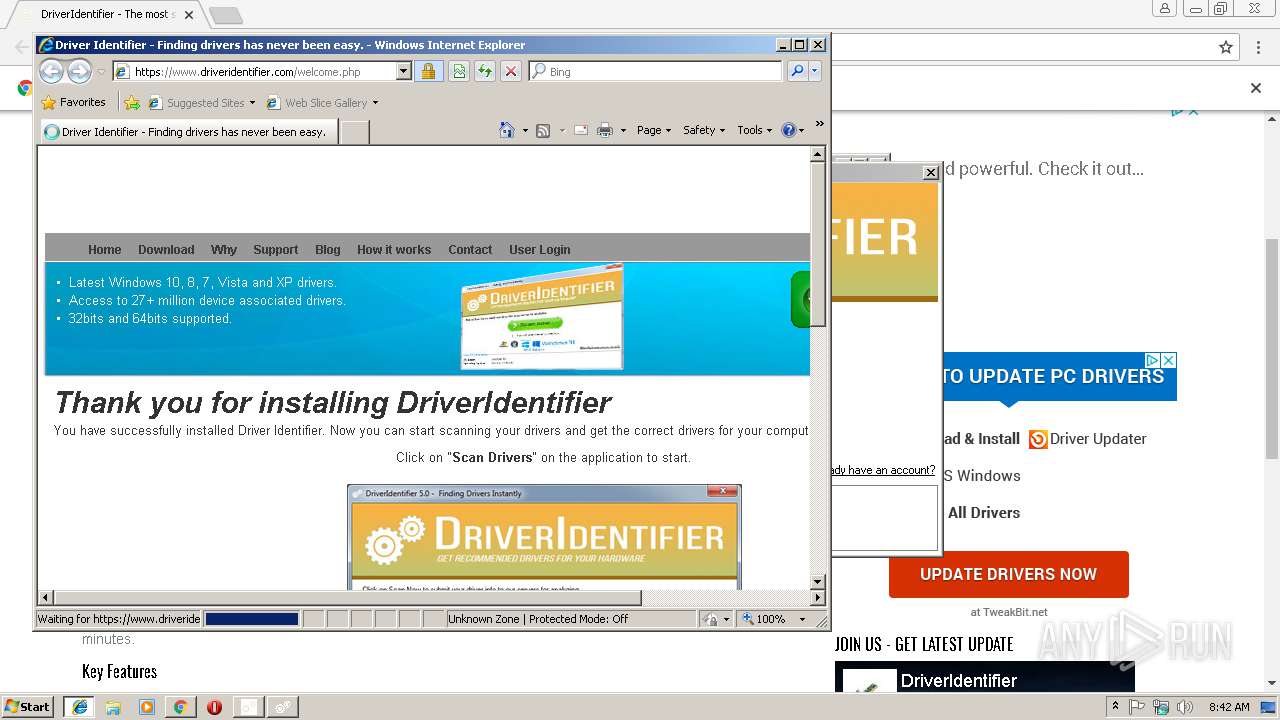
Task: Click the scroll down arrow in IE
Action: [x=818, y=581]
